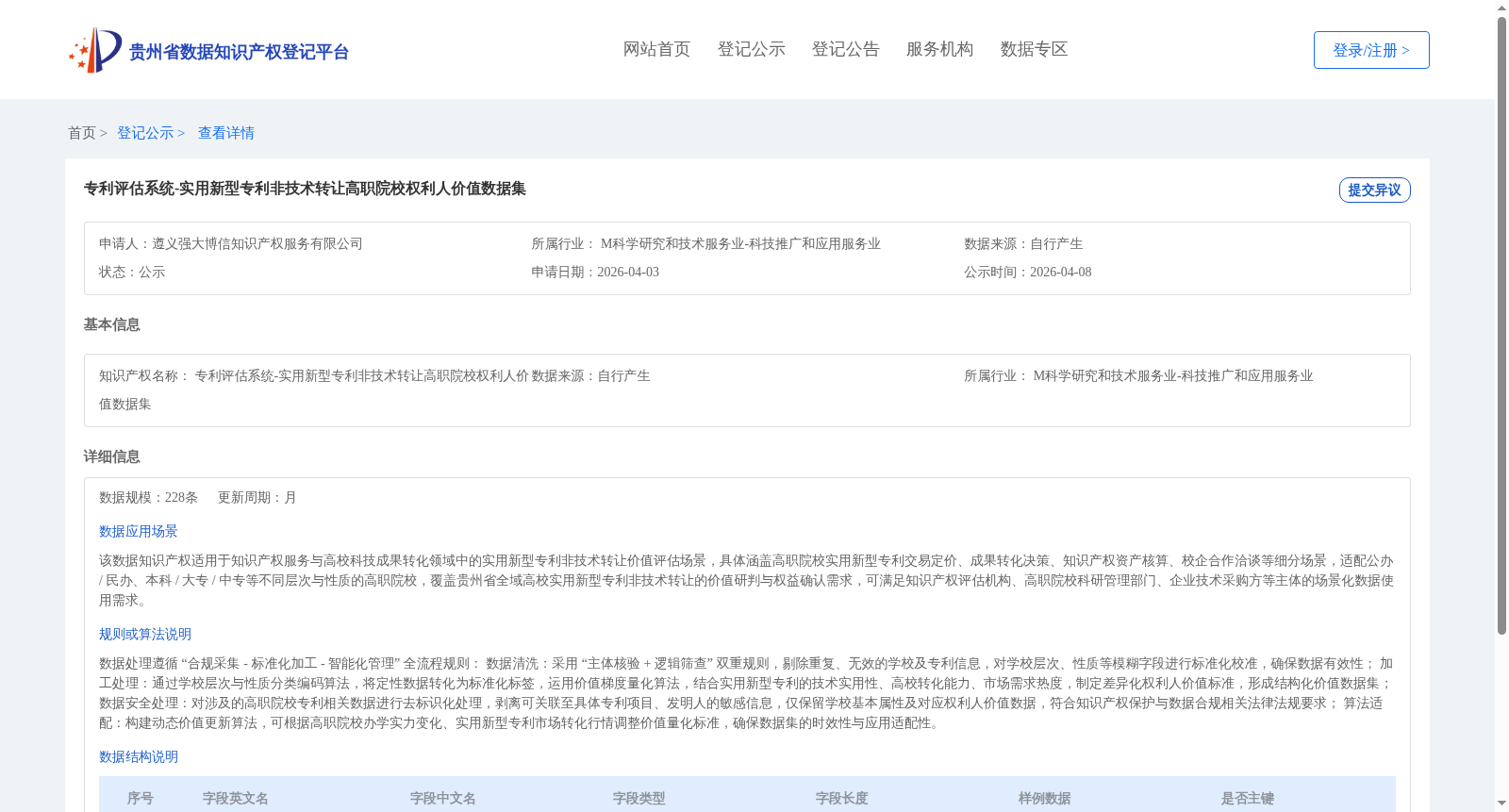Go to 网站首页 in navigation
Image resolution: width=1509 pixels, height=812 pixels.
coord(656,49)
